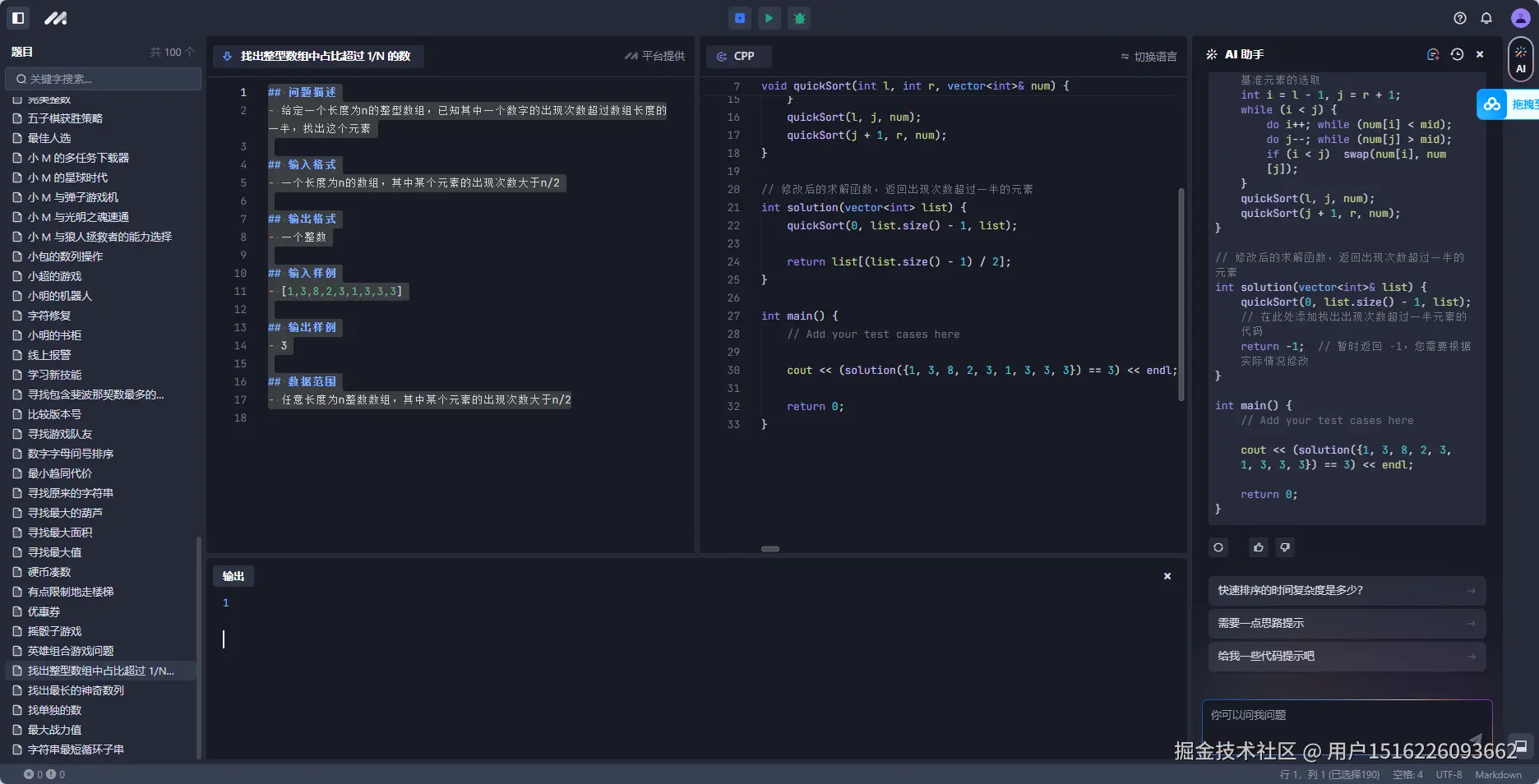Click the green Run code play button
This screenshot has height=784, width=1539.
pos(769,18)
